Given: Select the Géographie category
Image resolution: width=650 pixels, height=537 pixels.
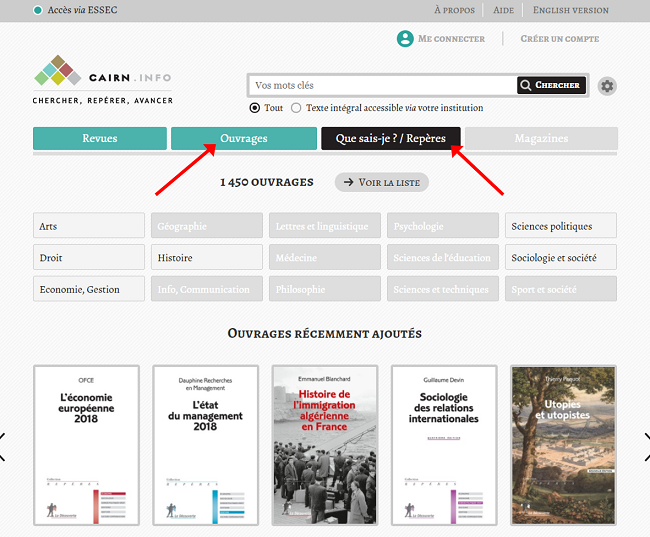Looking at the screenshot, I should tap(207, 226).
